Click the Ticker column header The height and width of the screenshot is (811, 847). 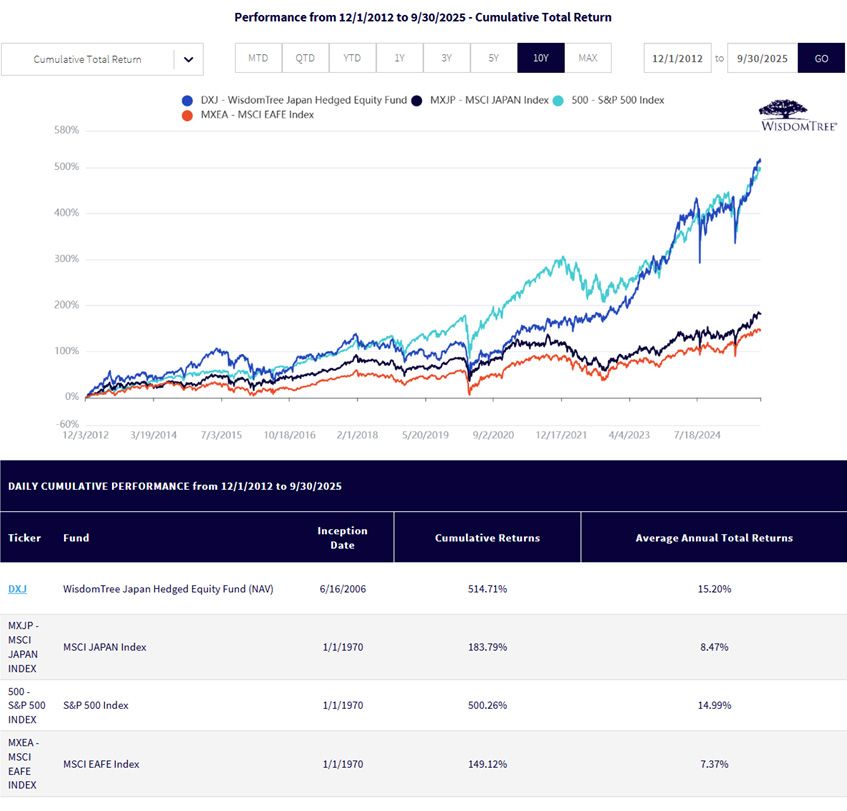tap(24, 538)
